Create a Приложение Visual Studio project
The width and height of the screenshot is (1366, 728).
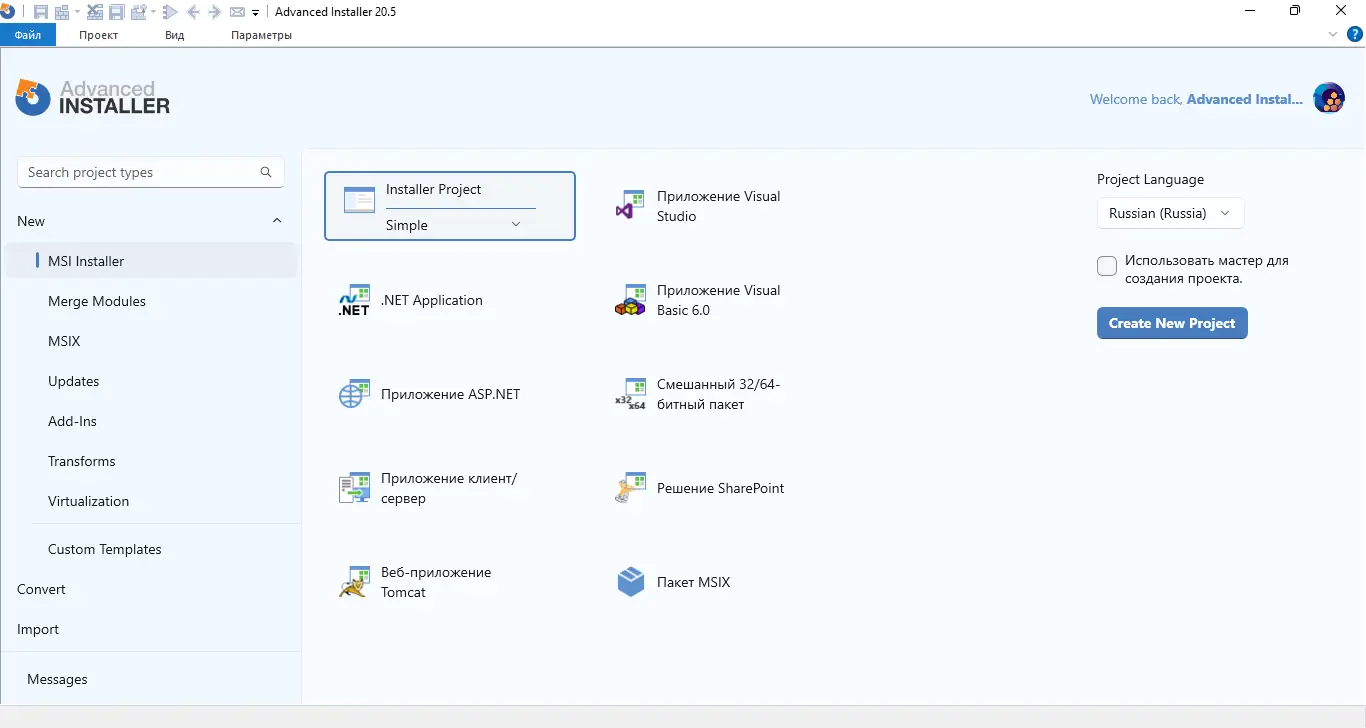[718, 205]
